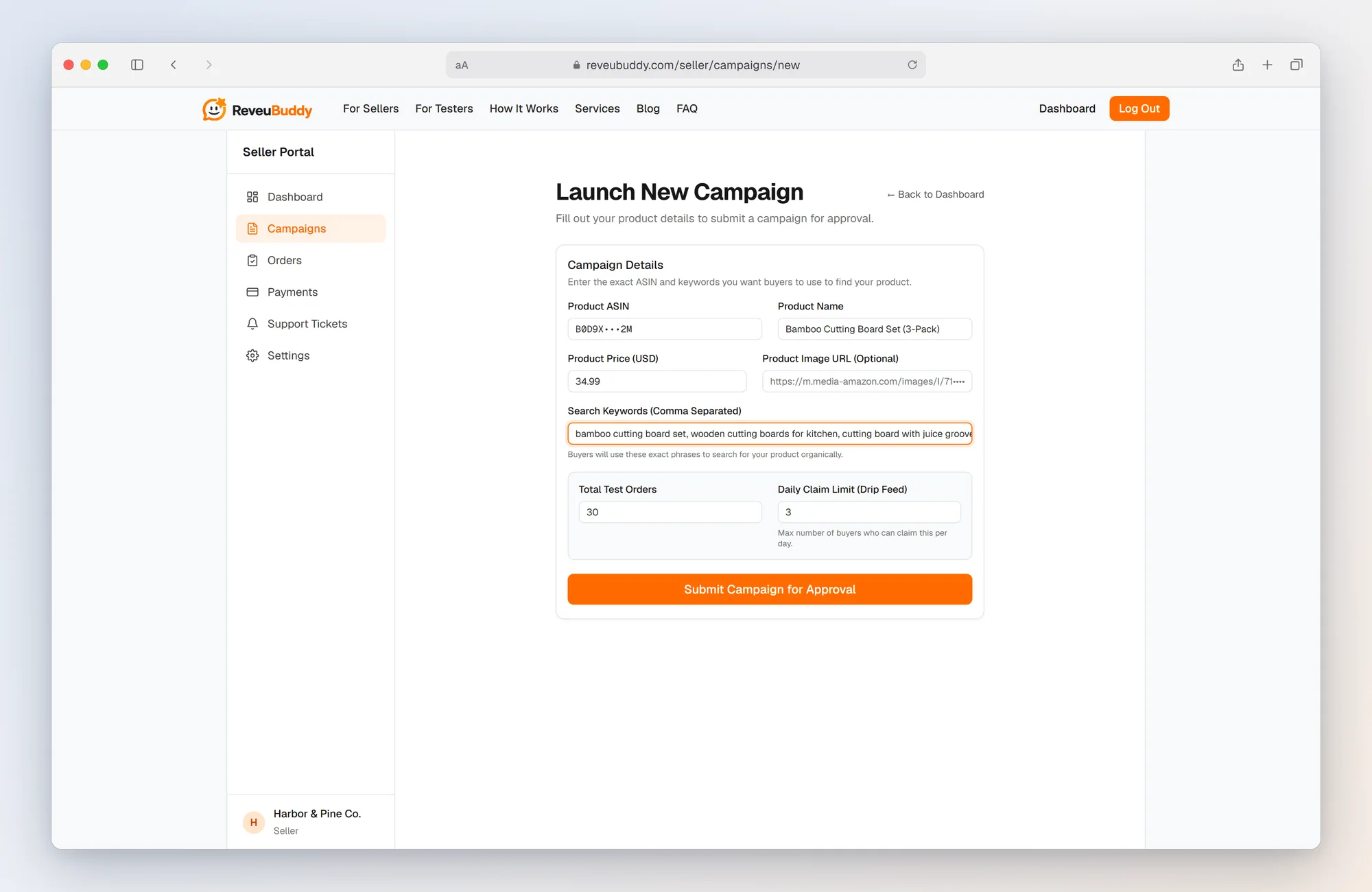1372x892 pixels.
Task: Reload the page with the refresh icon
Action: point(912,64)
